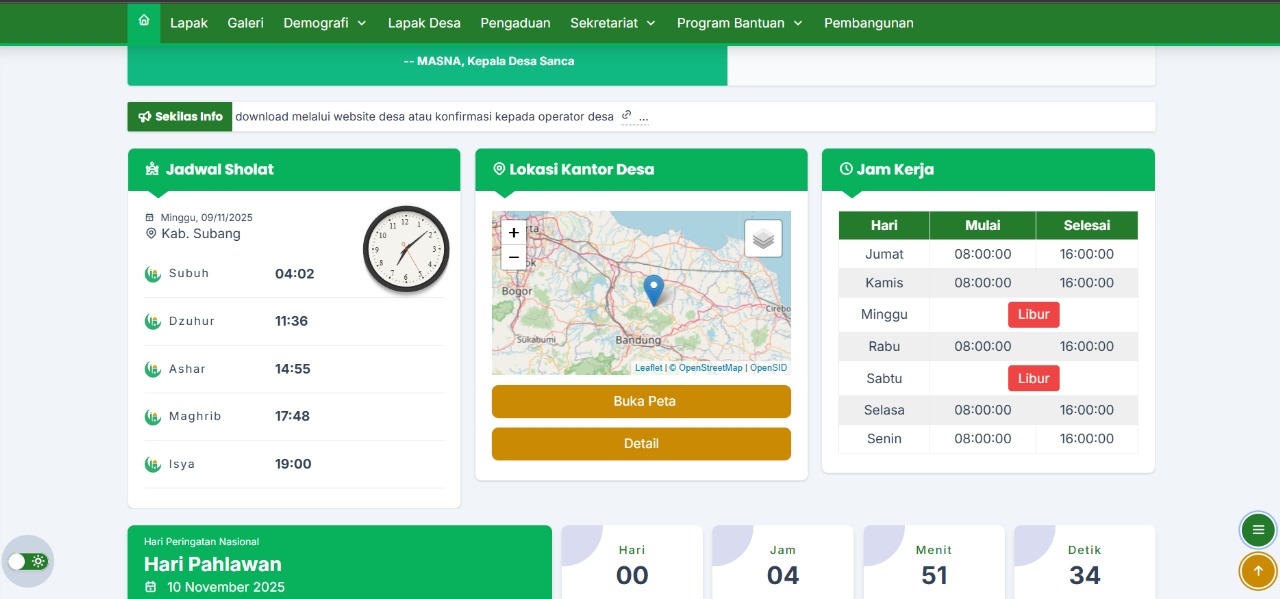Screen dimensions: 1280x599
Task: Open the green floating hamburger menu button
Action: pos(1258,529)
